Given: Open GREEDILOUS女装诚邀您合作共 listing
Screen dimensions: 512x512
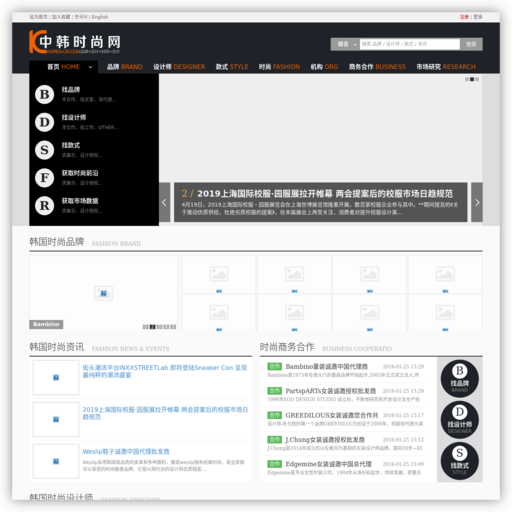Looking at the screenshot, I should [x=332, y=415].
